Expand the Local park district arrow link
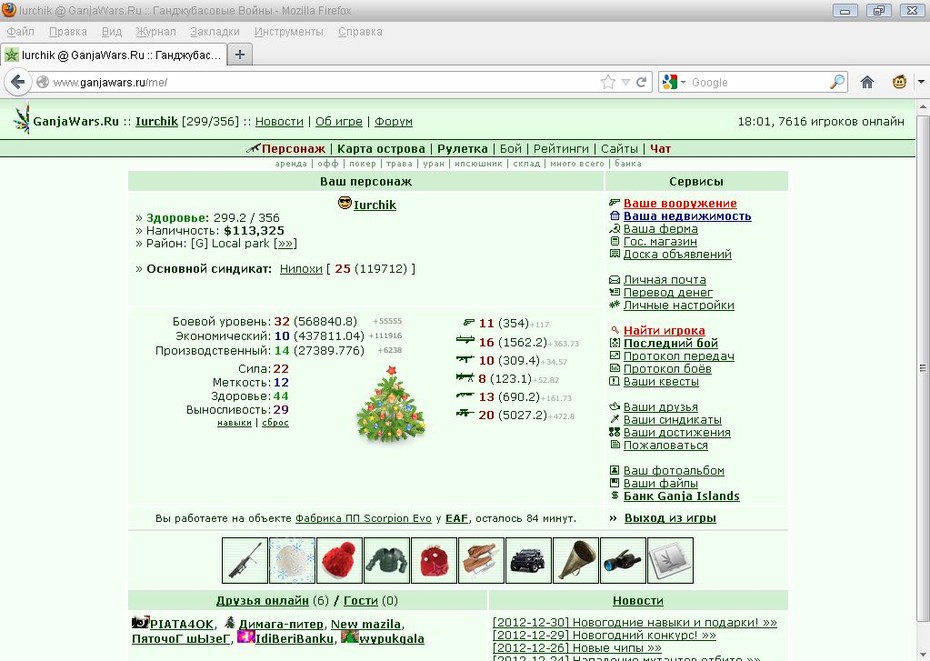The height and width of the screenshot is (661, 930). pyautogui.click(x=285, y=243)
